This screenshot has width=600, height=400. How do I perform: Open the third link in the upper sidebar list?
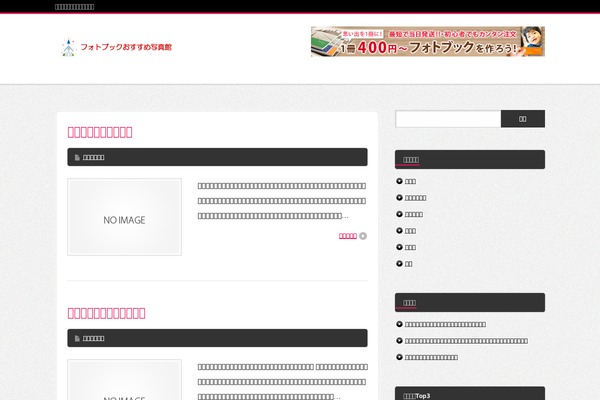414,214
